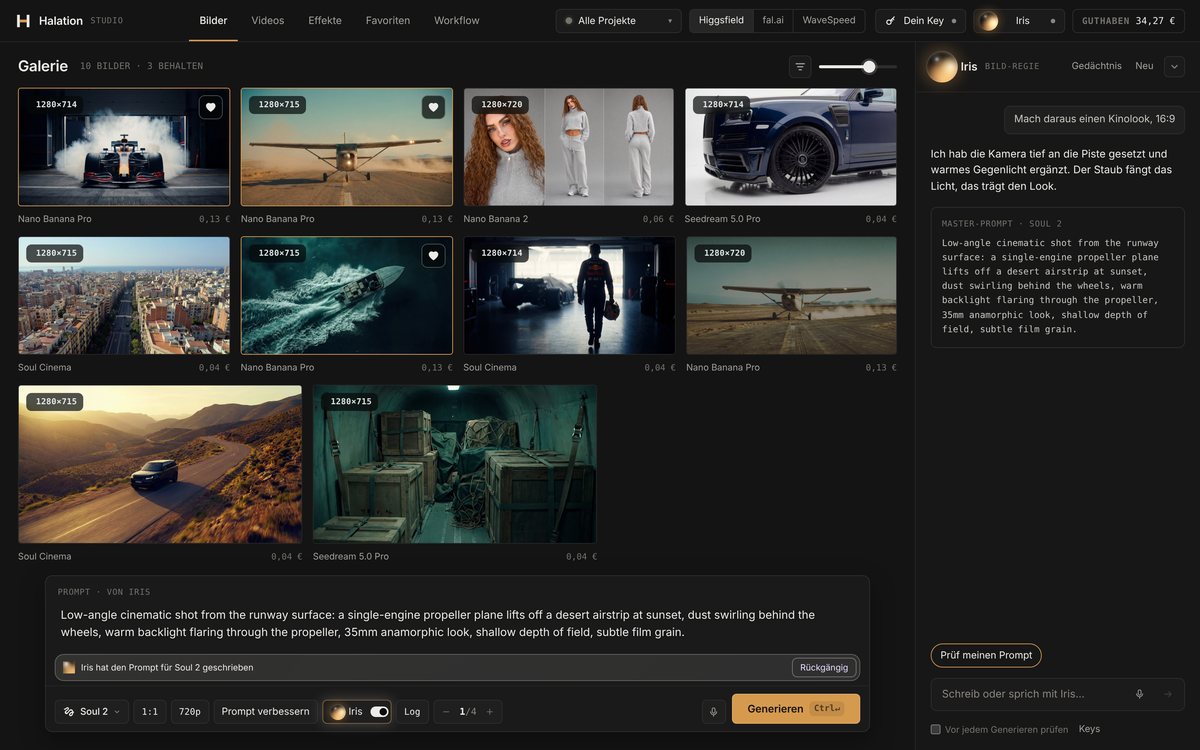
Task: Open the gallery filter icon
Action: pos(800,67)
